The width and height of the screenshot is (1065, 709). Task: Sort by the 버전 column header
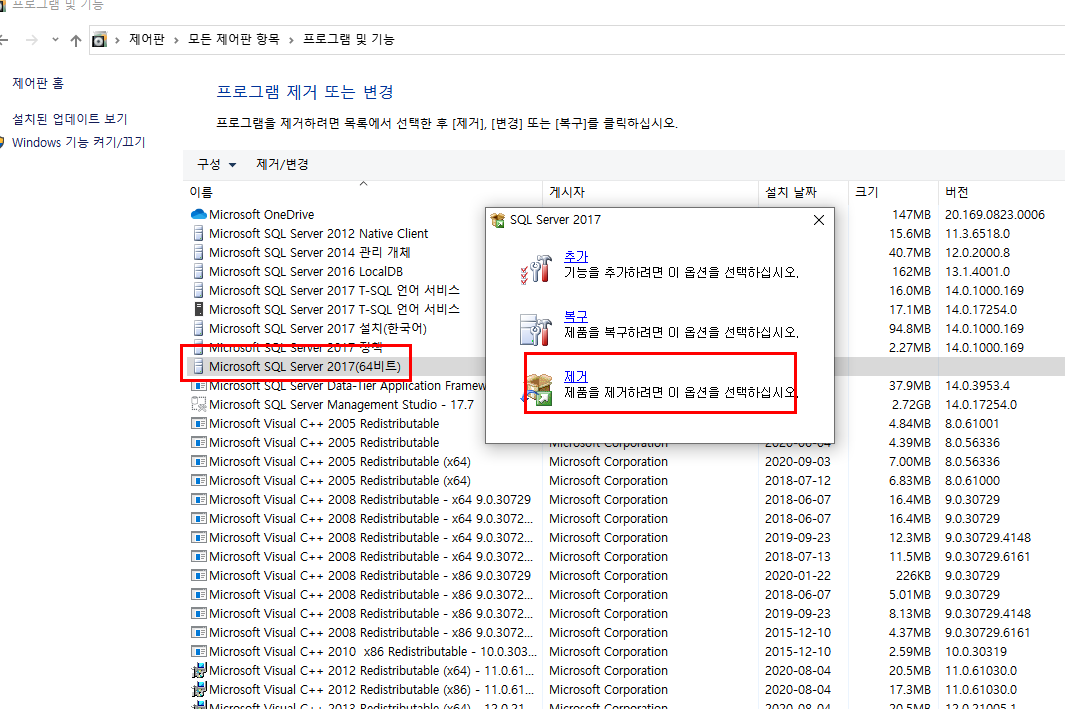(1001, 192)
